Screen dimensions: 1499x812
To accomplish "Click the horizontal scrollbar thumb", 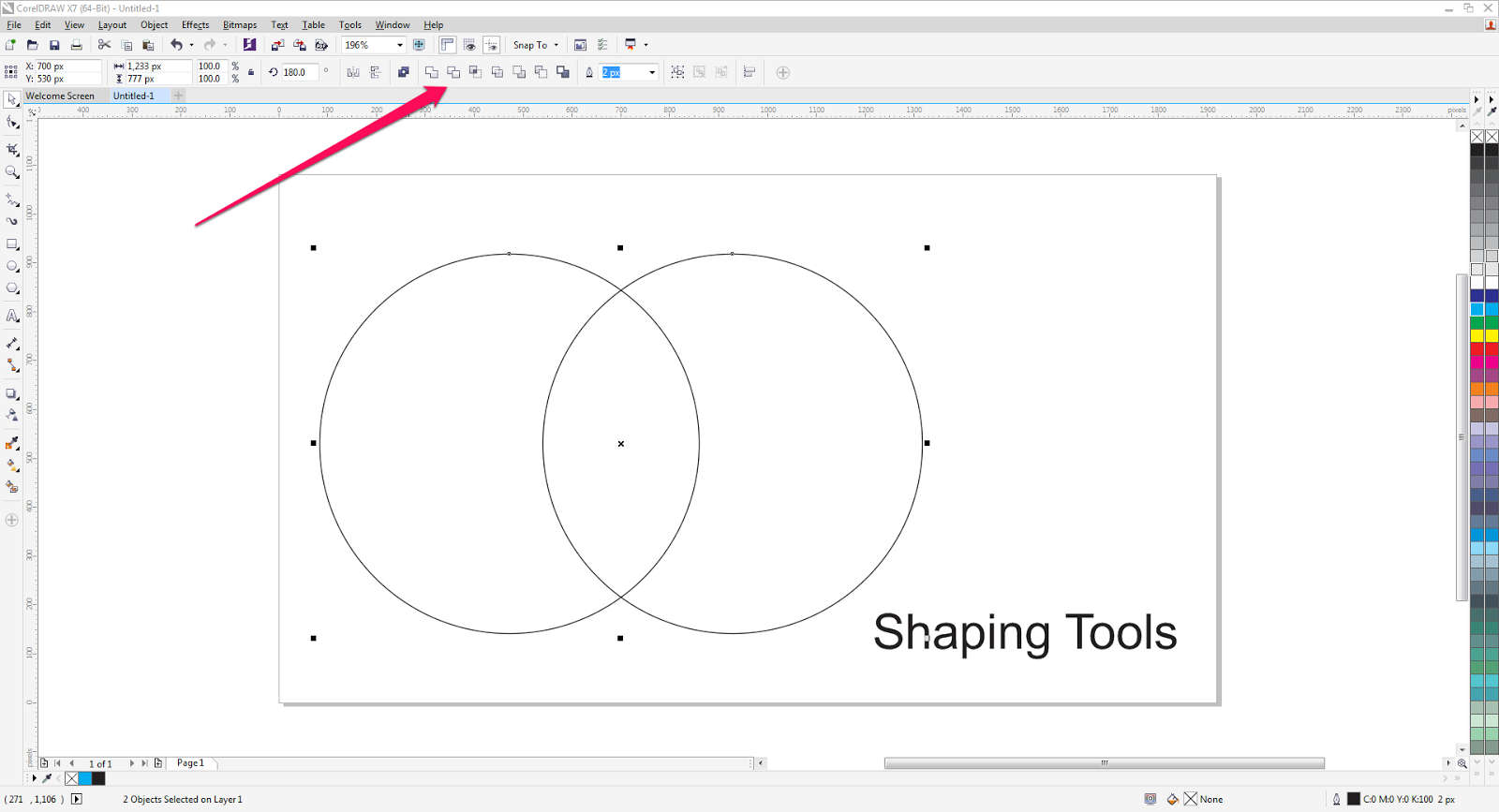I will (1105, 763).
